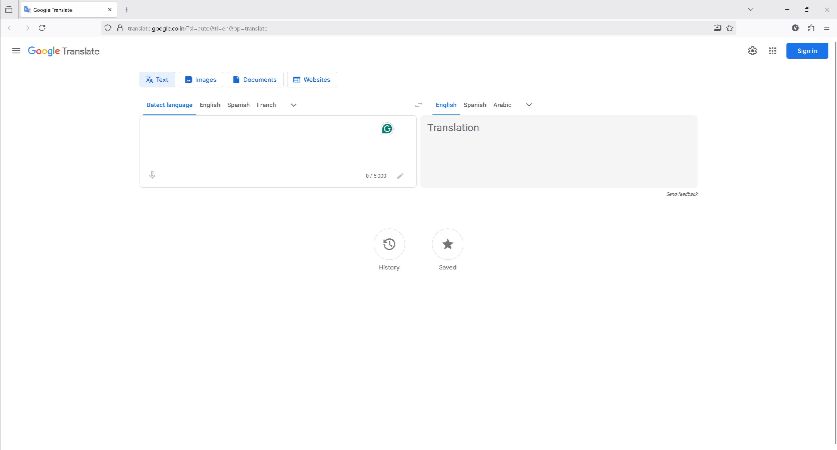Open handwriting input pencil tool

[x=400, y=176]
